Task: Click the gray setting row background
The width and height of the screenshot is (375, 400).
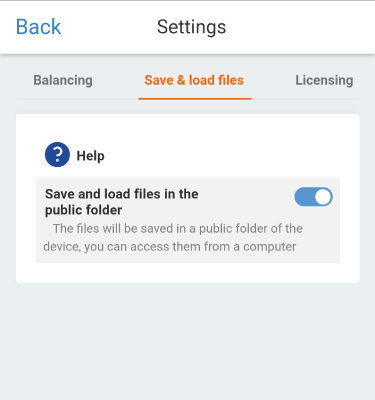Action: point(188,221)
